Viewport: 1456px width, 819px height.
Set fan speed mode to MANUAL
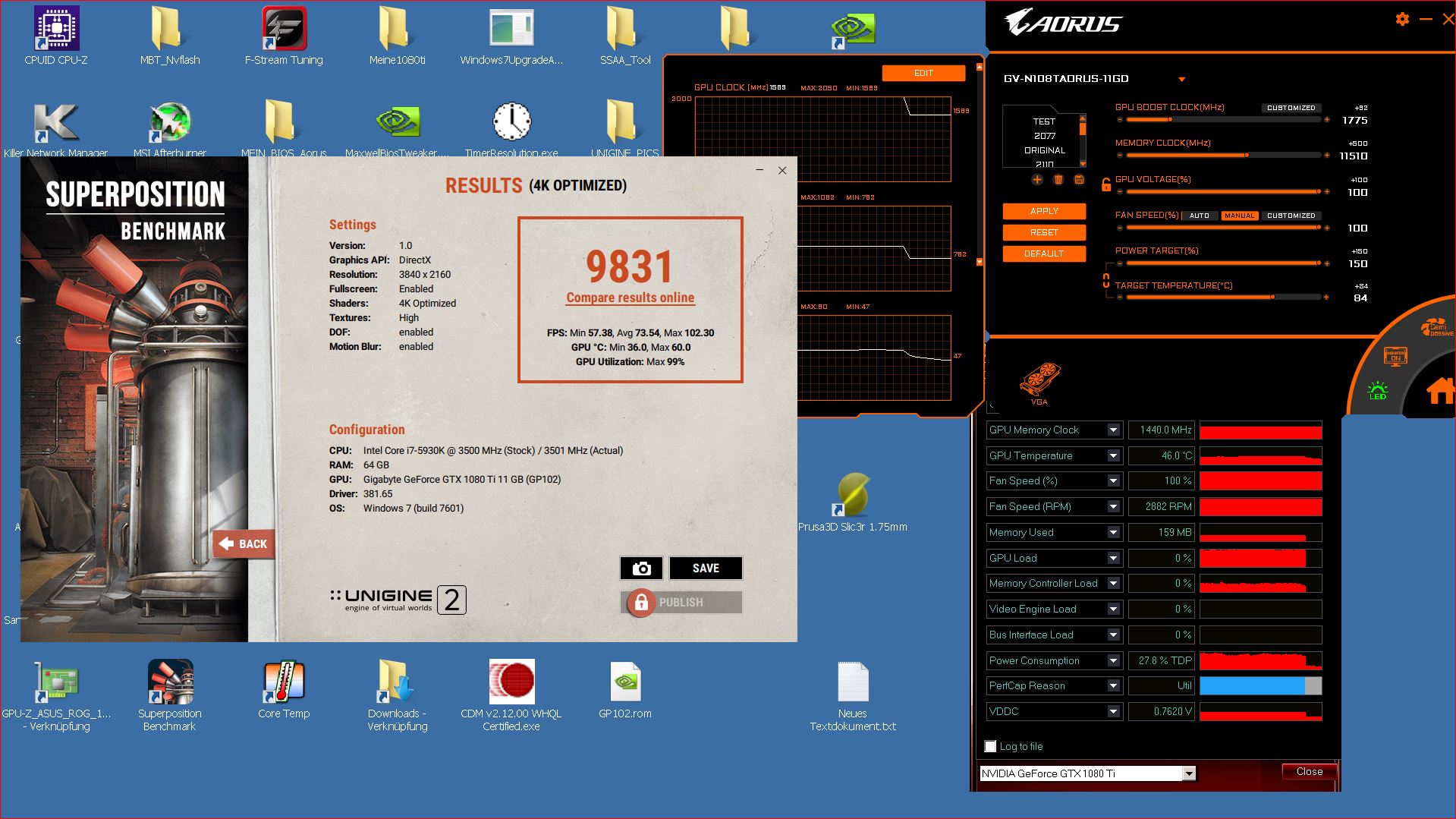pos(1239,216)
